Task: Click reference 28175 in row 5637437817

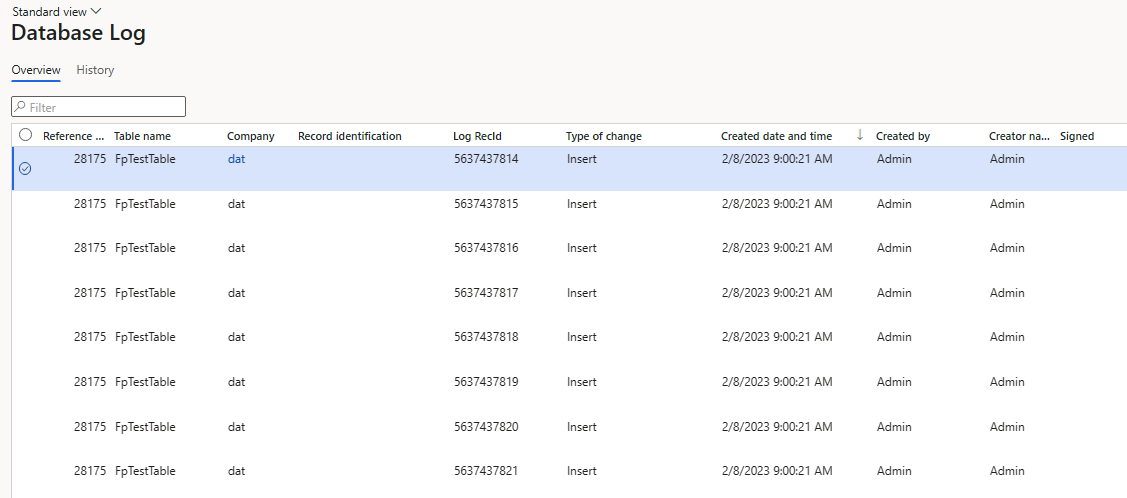Action: [x=90, y=293]
